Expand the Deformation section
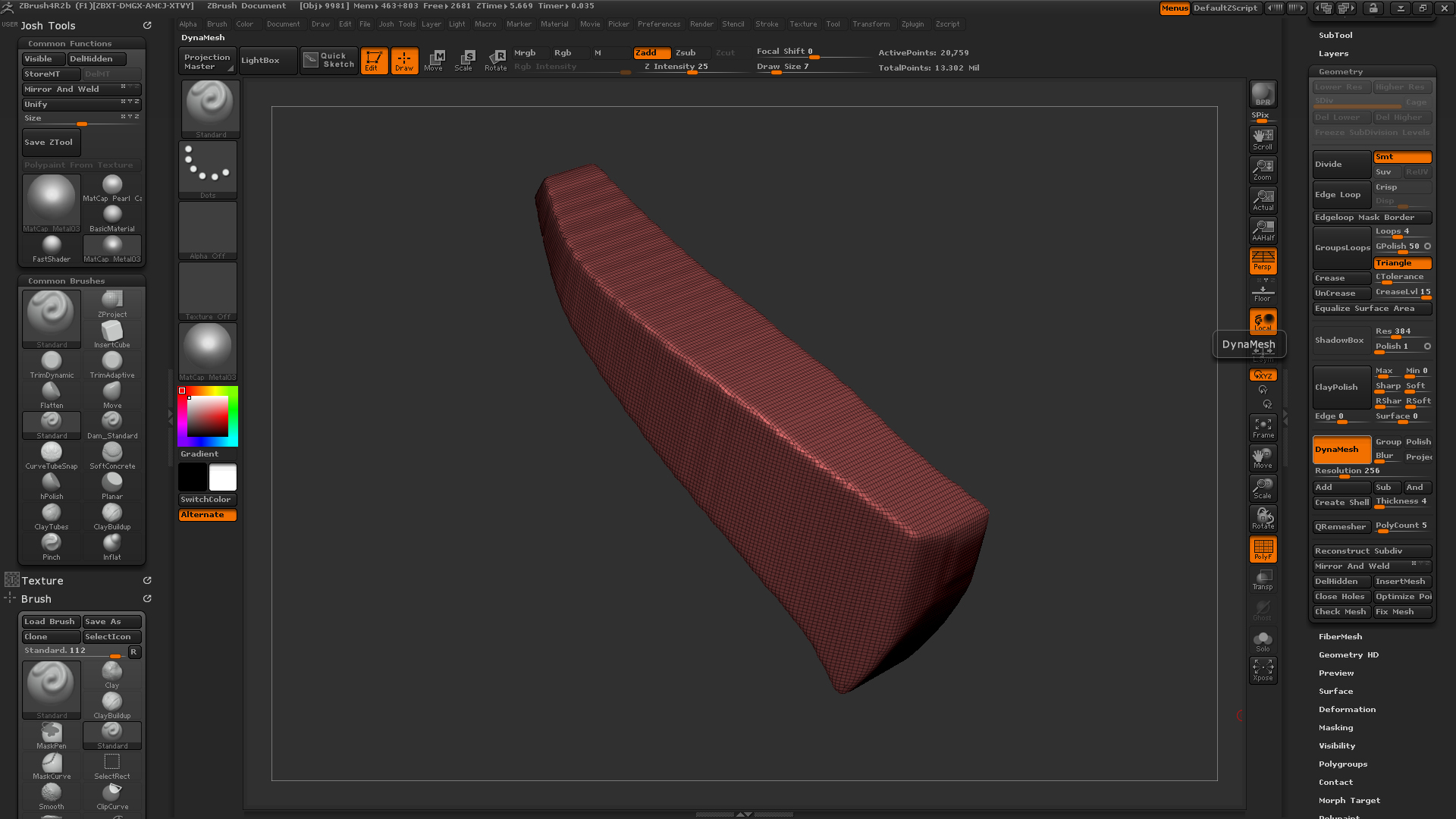The width and height of the screenshot is (1456, 819). tap(1347, 710)
